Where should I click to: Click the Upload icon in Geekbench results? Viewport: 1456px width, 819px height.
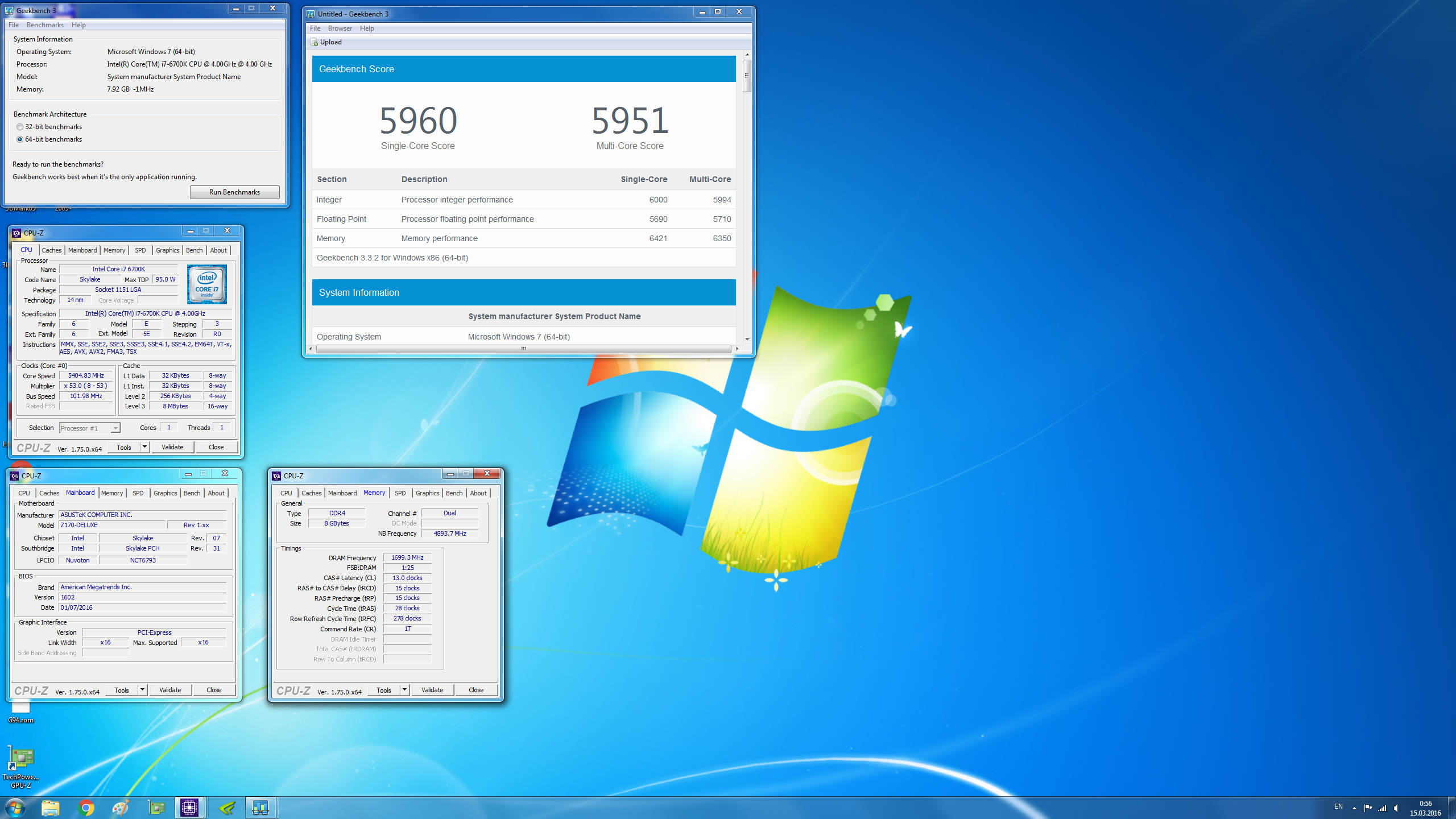click(x=314, y=42)
